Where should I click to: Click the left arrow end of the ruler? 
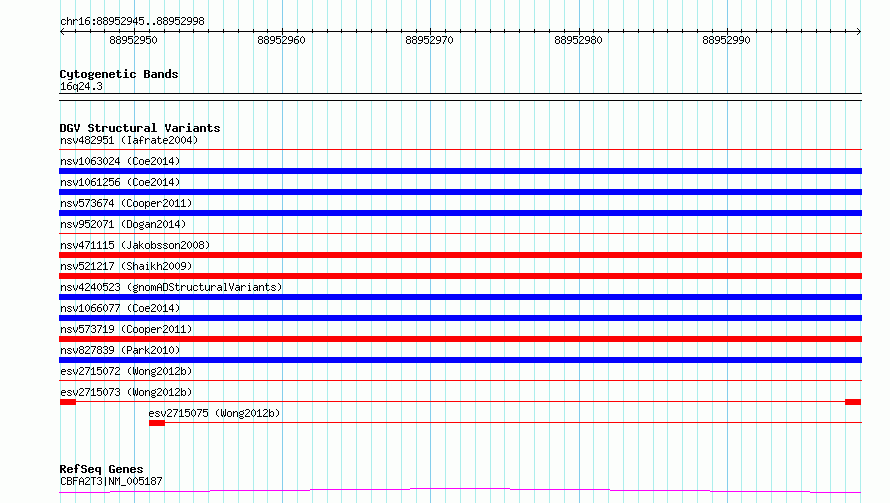pos(62,31)
